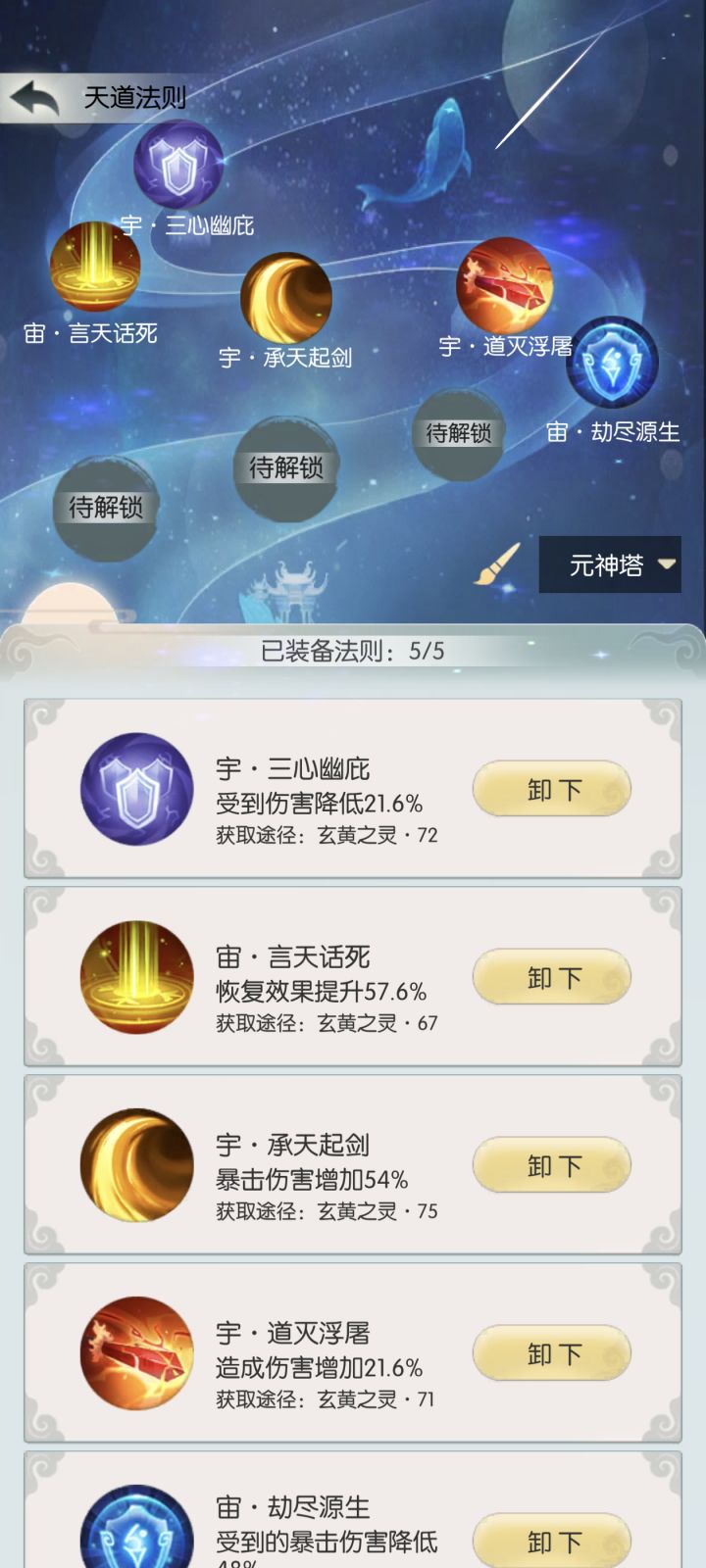This screenshot has width=706, height=1568.
Task: Select the 宙·劫尽源生 blue shield orb
Action: (x=613, y=363)
